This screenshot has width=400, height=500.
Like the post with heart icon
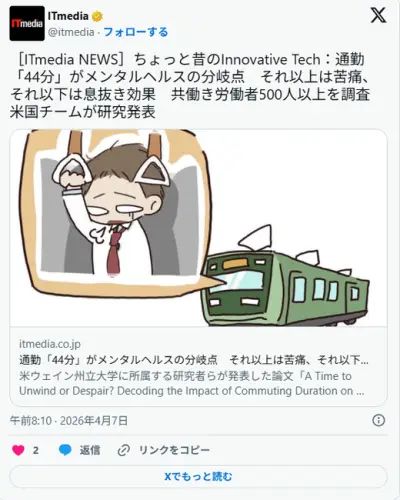(18, 450)
